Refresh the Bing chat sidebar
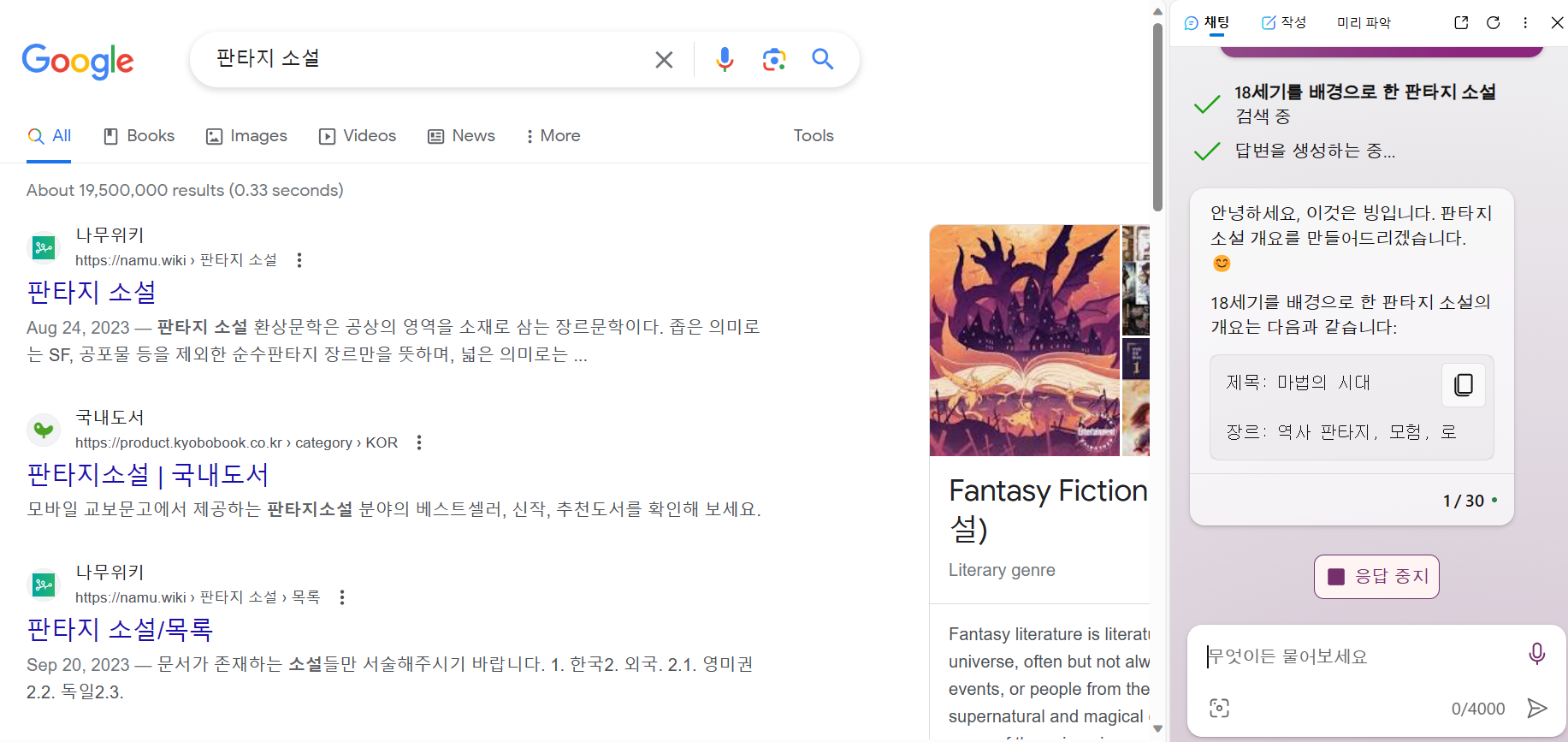The image size is (1568, 742). click(x=1493, y=23)
